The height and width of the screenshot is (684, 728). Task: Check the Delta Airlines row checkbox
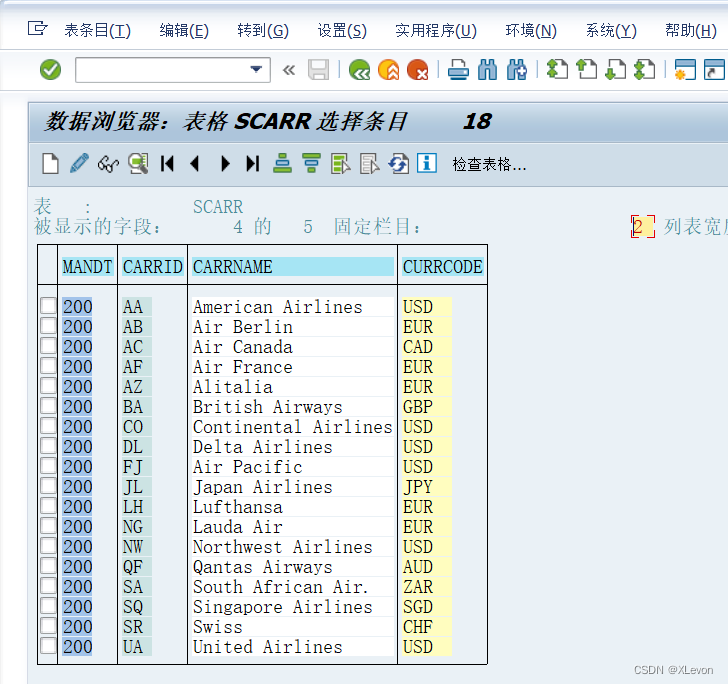[x=48, y=446]
